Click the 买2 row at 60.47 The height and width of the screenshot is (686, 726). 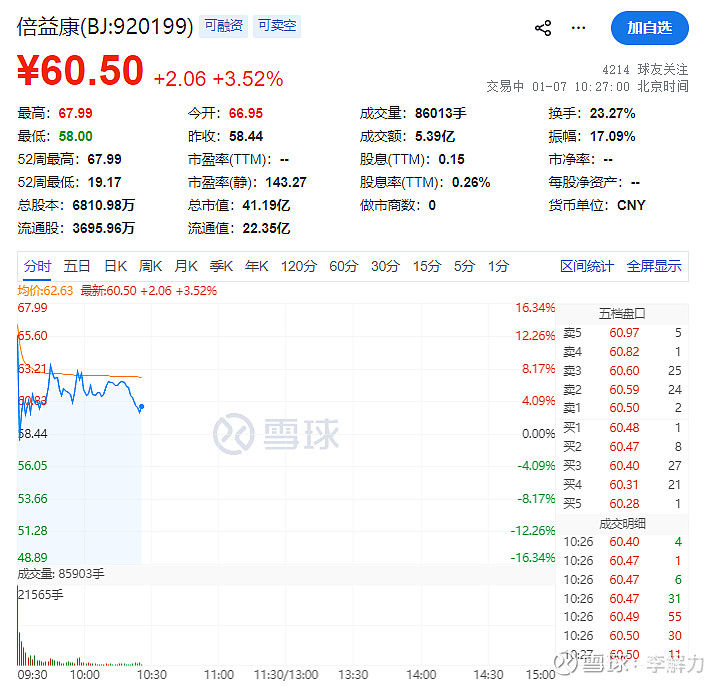click(x=622, y=447)
